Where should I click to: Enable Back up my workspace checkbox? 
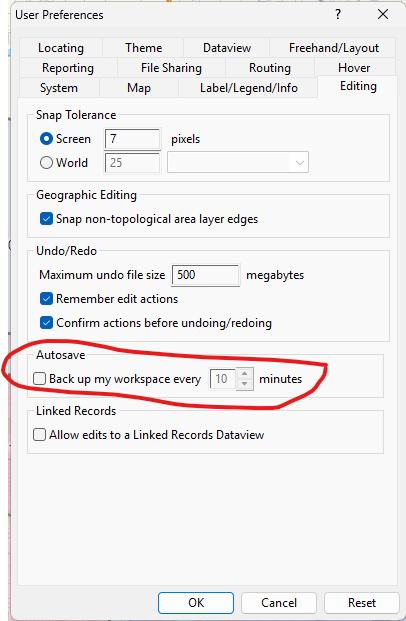(x=39, y=379)
